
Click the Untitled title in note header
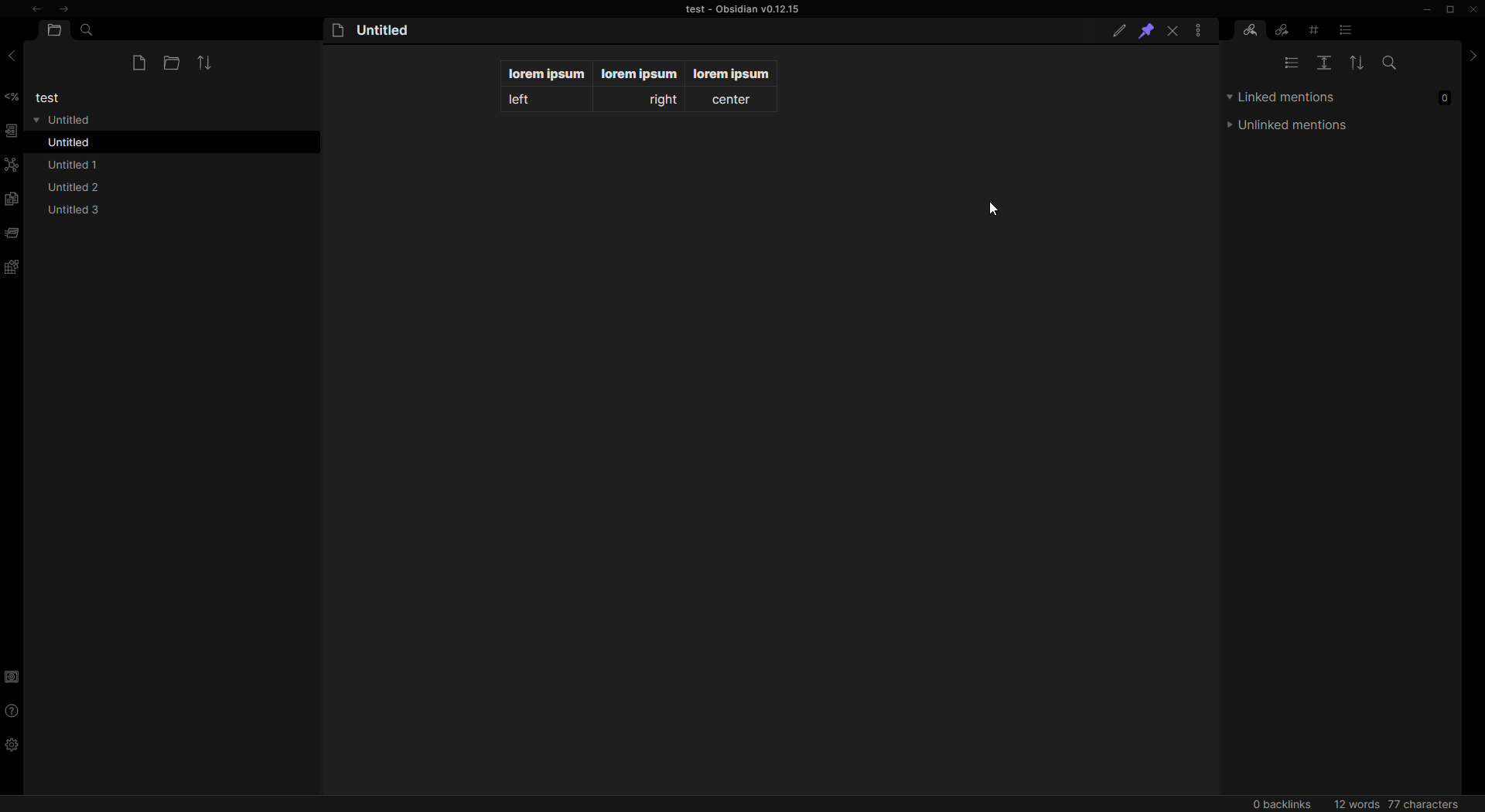tap(382, 31)
